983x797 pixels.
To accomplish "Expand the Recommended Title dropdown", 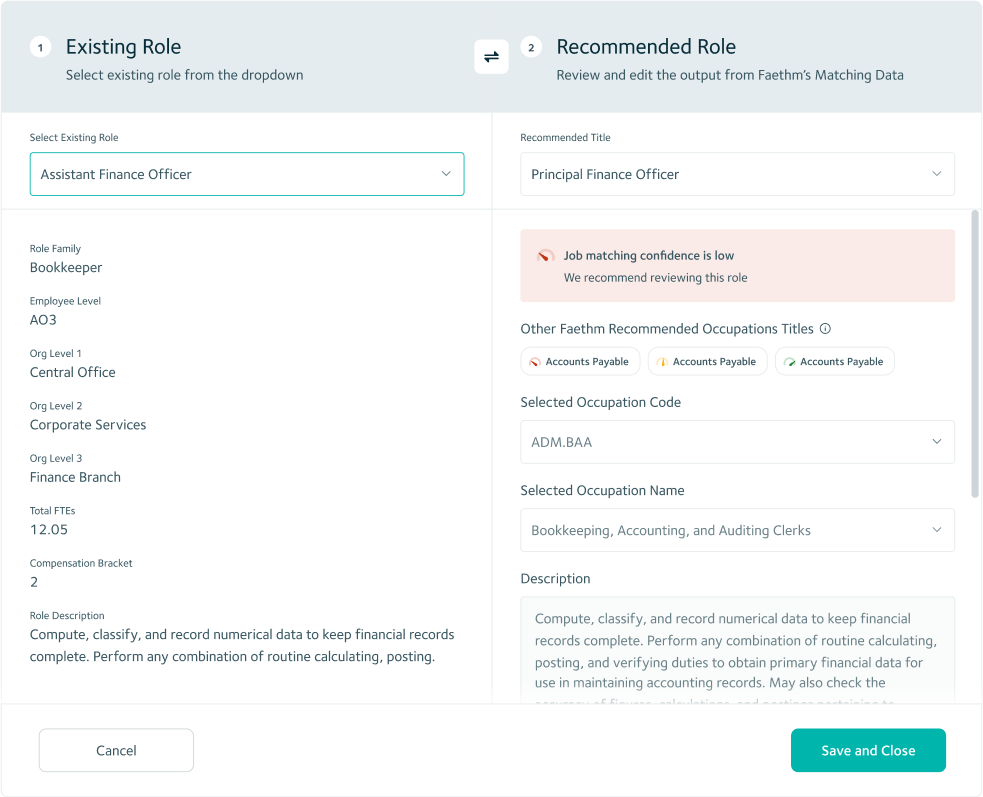I will click(737, 174).
